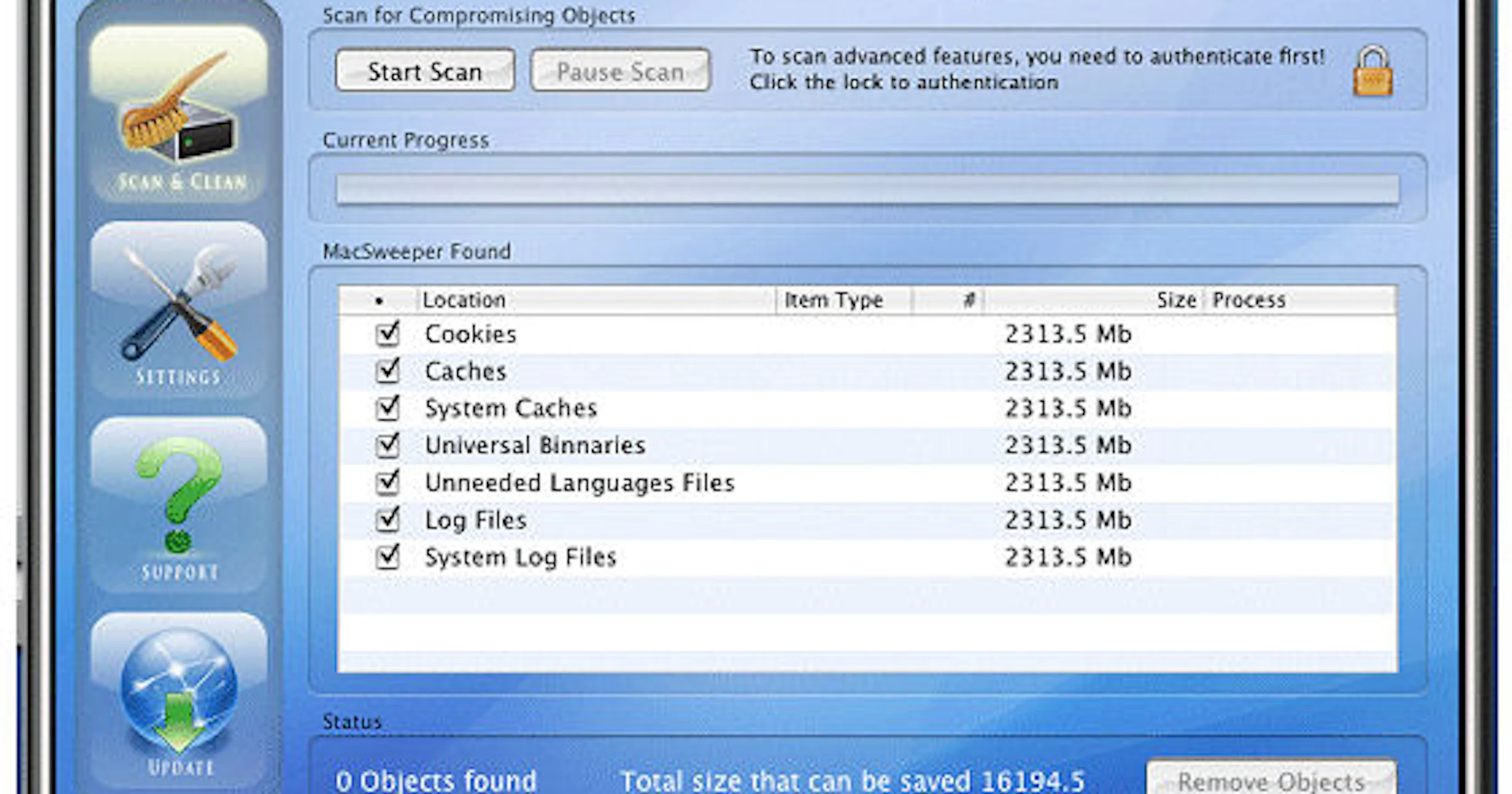Toggle the System Caches checkbox
This screenshot has width=1512, height=794.
click(387, 408)
